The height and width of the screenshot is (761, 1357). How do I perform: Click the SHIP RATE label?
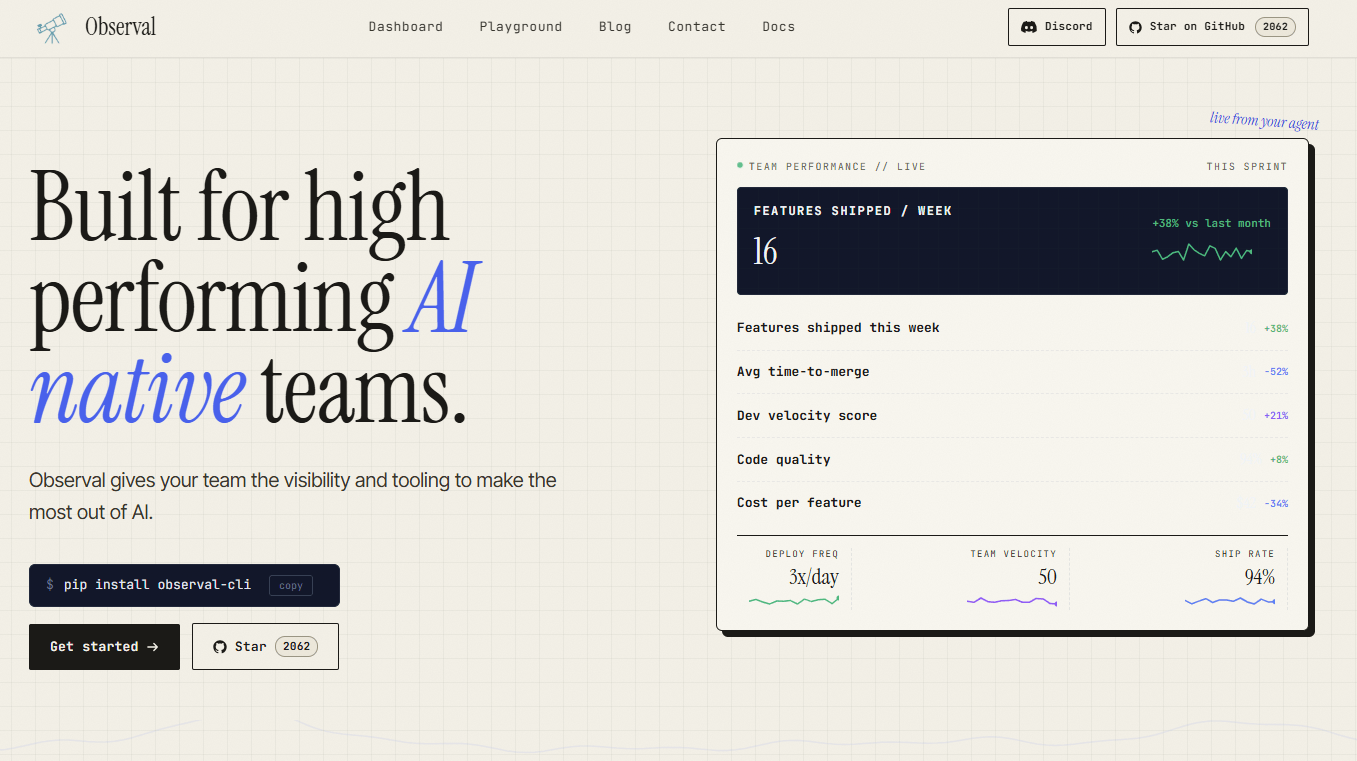click(x=1245, y=554)
